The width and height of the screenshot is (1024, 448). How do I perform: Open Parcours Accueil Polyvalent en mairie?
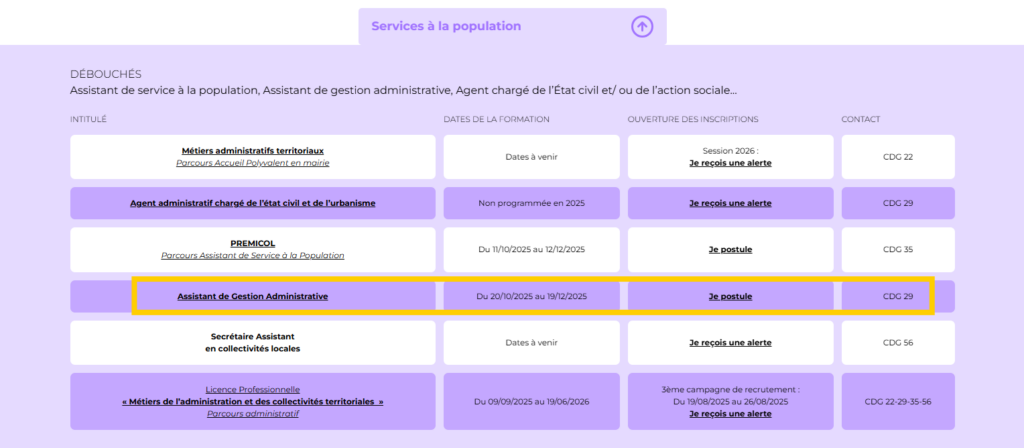(253, 163)
